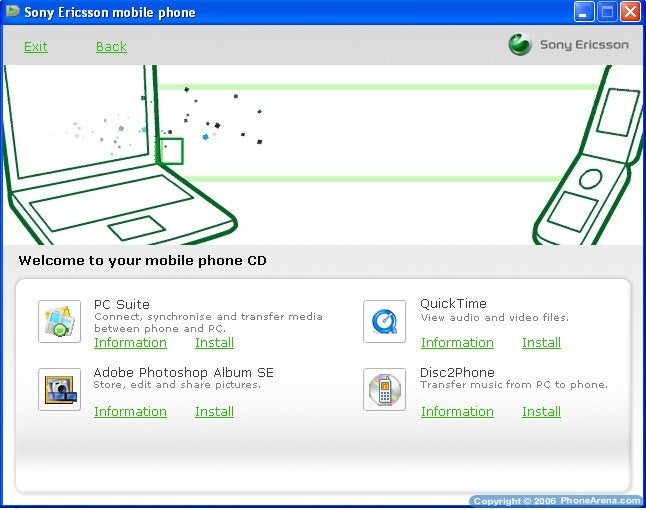Click 'Store, edit and share pictures.' description

click(177, 385)
